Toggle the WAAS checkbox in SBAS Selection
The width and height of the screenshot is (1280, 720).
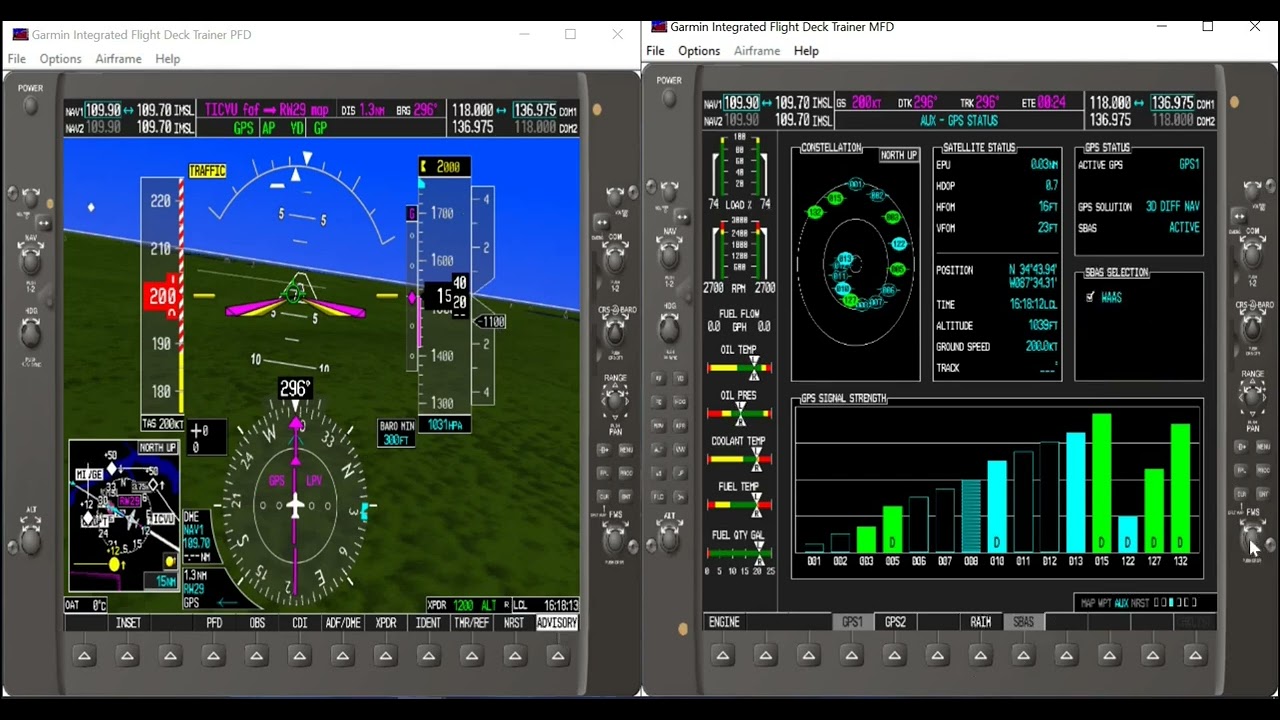point(1091,297)
